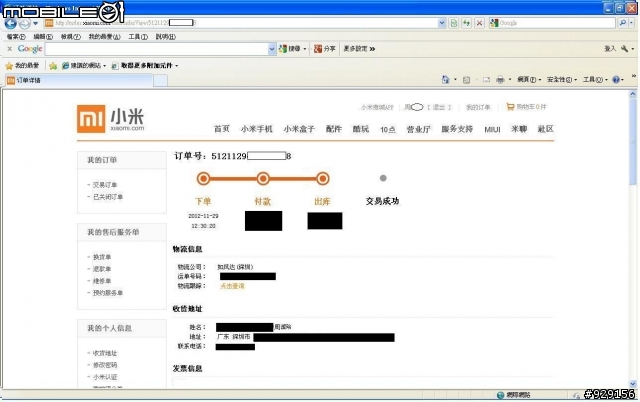
Task: Click the Google toolbar wrench settings icon
Action: 624,49
